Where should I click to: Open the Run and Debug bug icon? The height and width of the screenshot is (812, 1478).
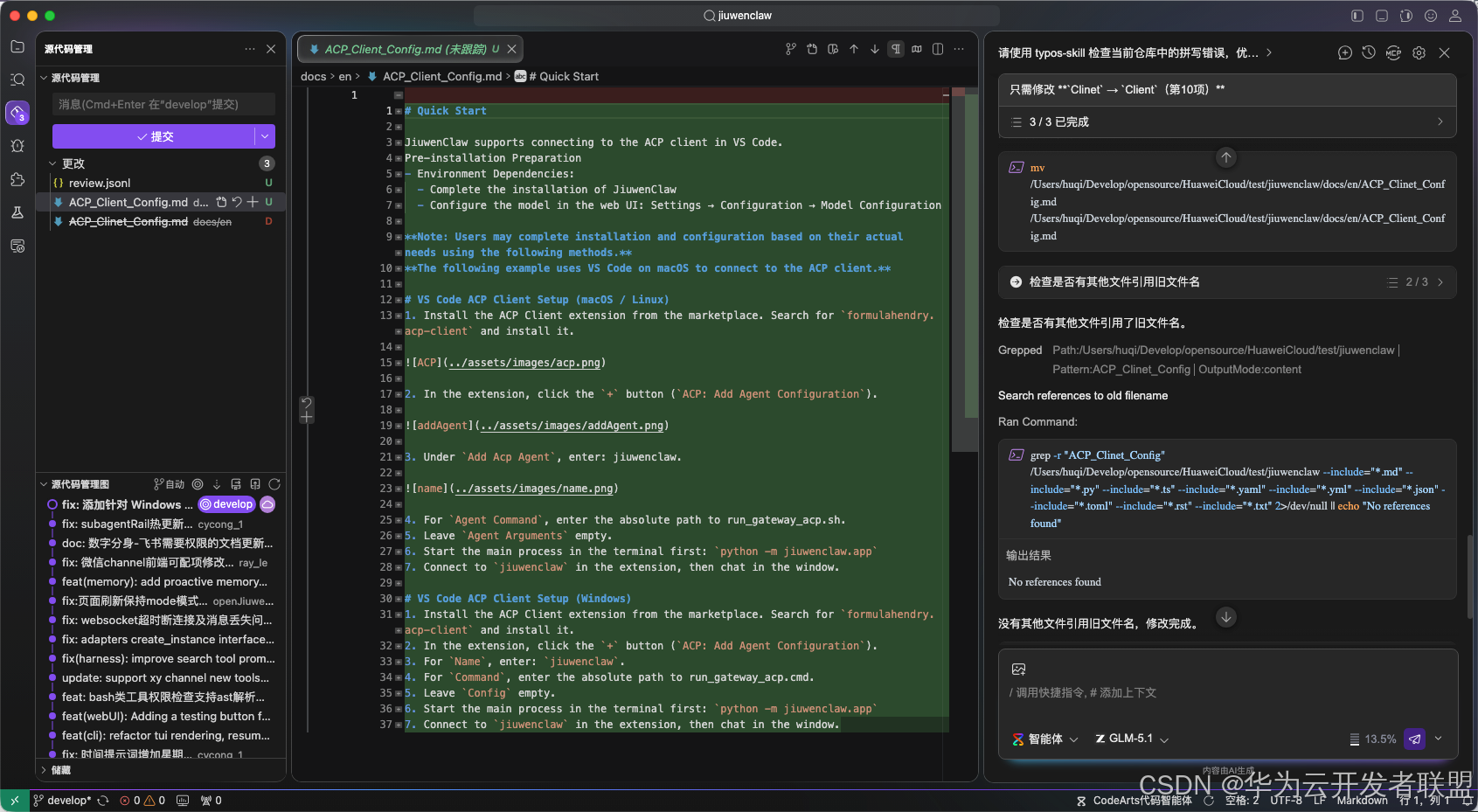[17, 146]
